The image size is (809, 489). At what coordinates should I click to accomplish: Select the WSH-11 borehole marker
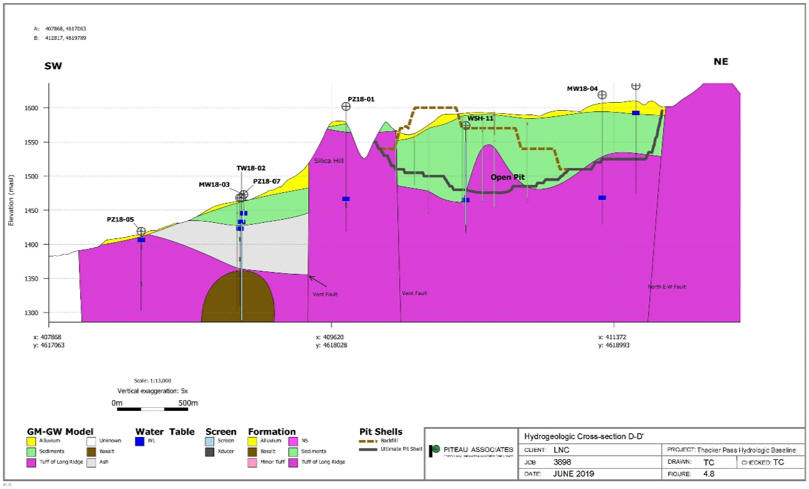[x=466, y=126]
